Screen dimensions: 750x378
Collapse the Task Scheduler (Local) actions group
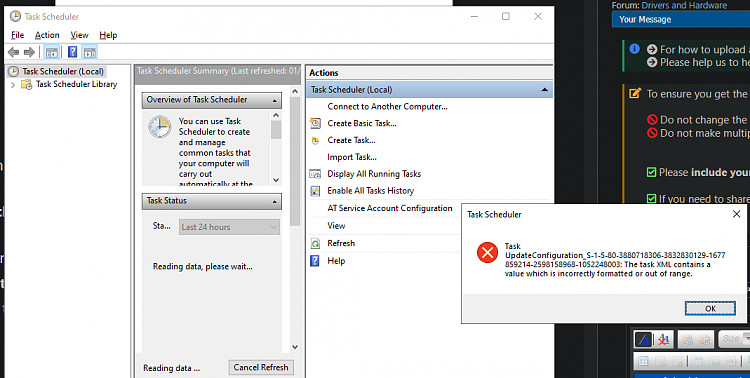(x=544, y=89)
